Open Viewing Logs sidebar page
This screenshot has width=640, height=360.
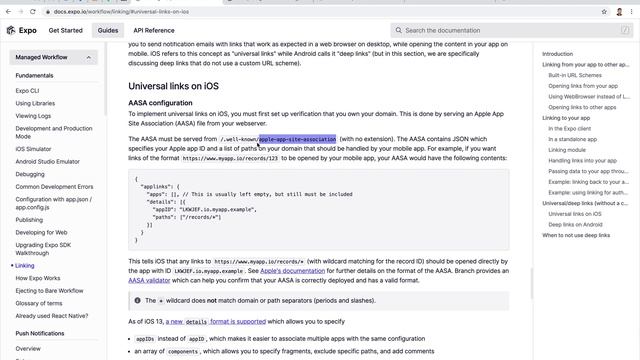pos(33,116)
